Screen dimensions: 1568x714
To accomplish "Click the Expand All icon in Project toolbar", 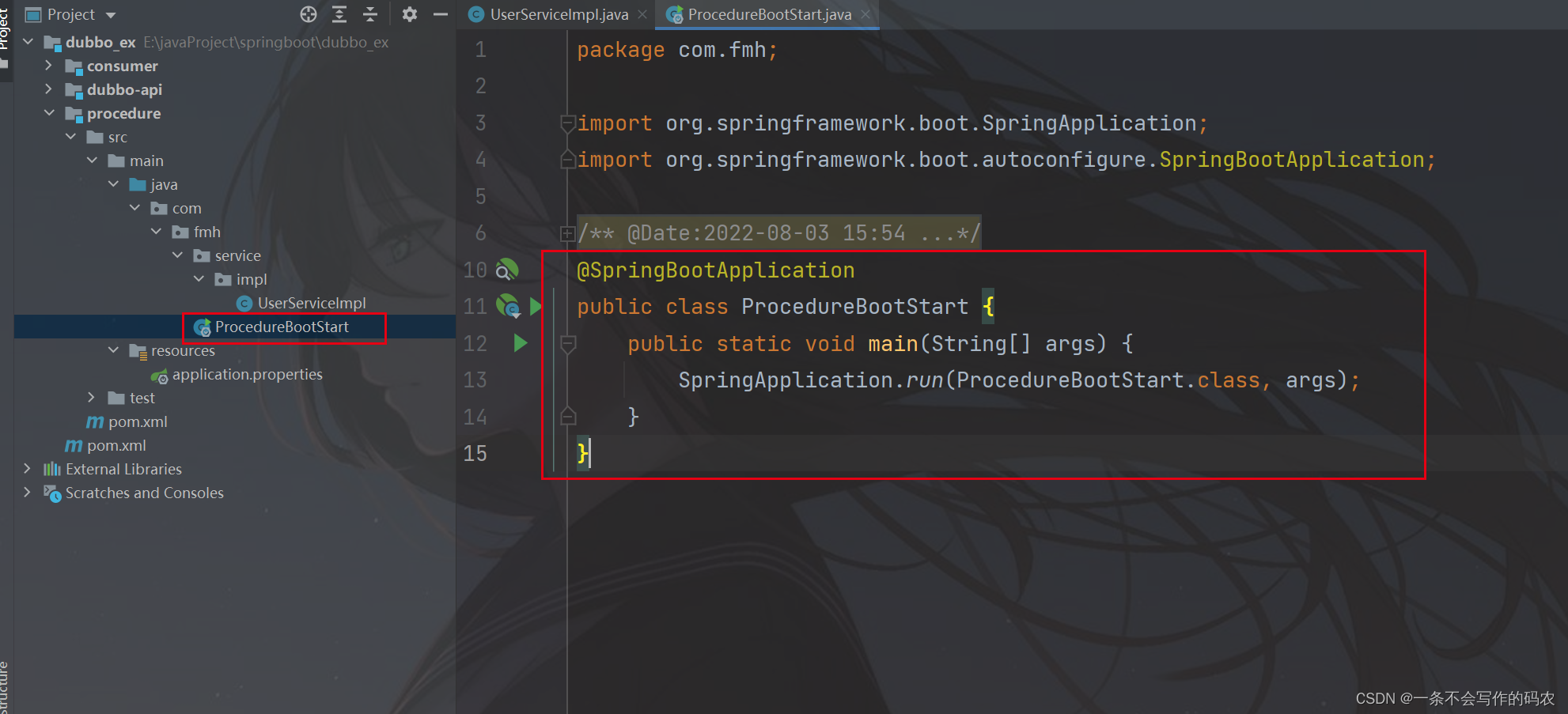I will point(339,14).
